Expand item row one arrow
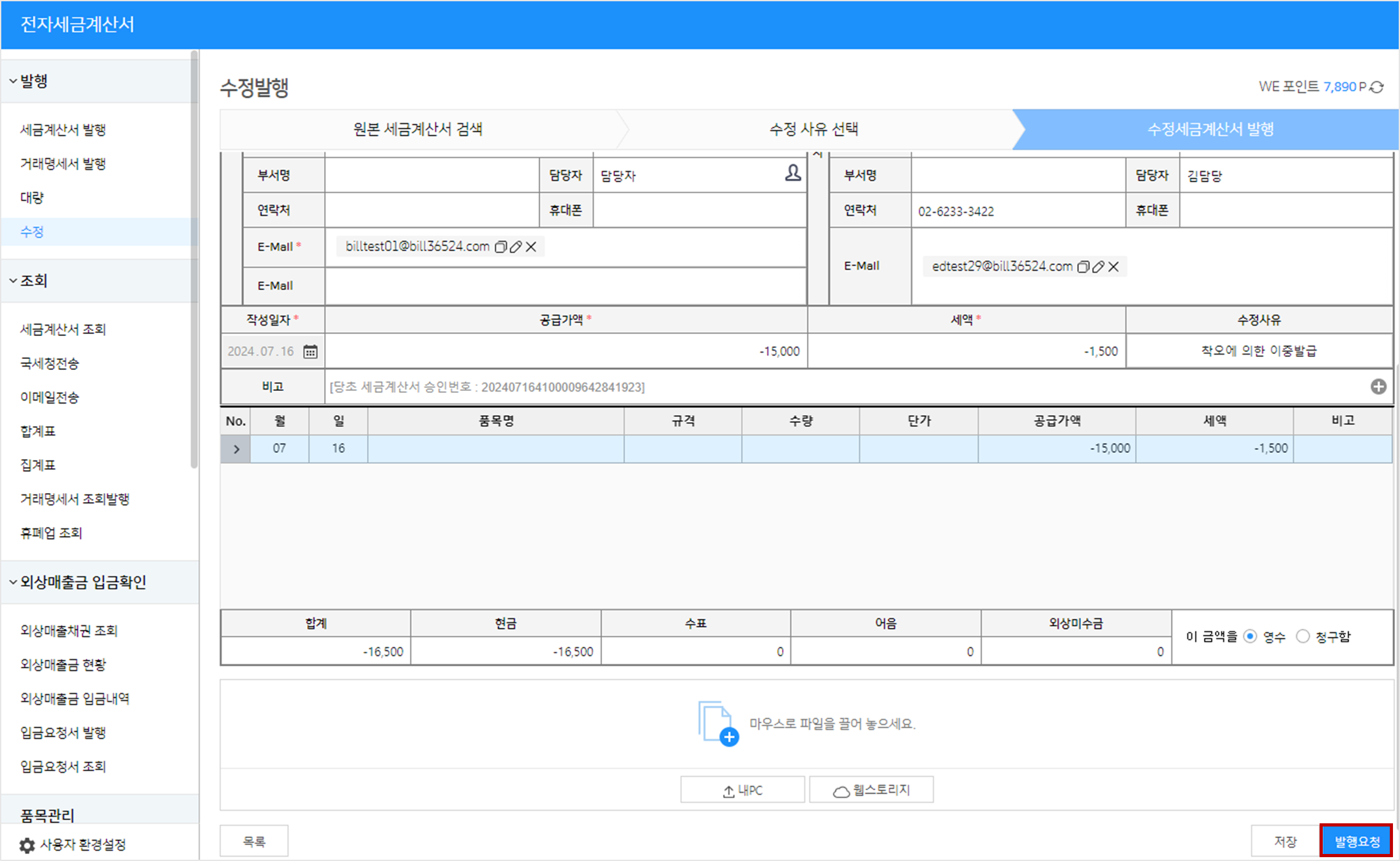Screen dimensions: 1400x861 click(x=236, y=449)
